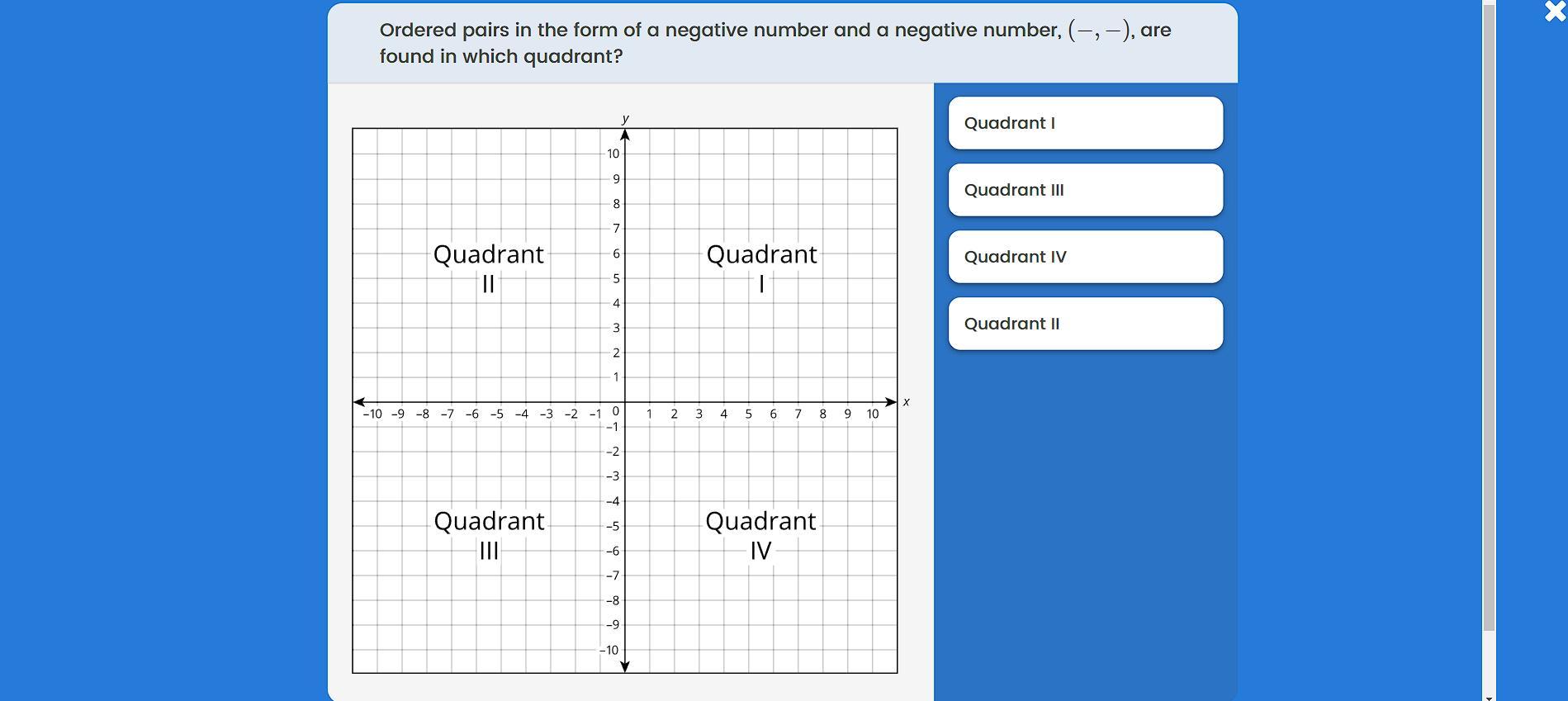Image resolution: width=1568 pixels, height=701 pixels.
Task: Click the Quadrant IV label on the graph
Action: click(760, 534)
